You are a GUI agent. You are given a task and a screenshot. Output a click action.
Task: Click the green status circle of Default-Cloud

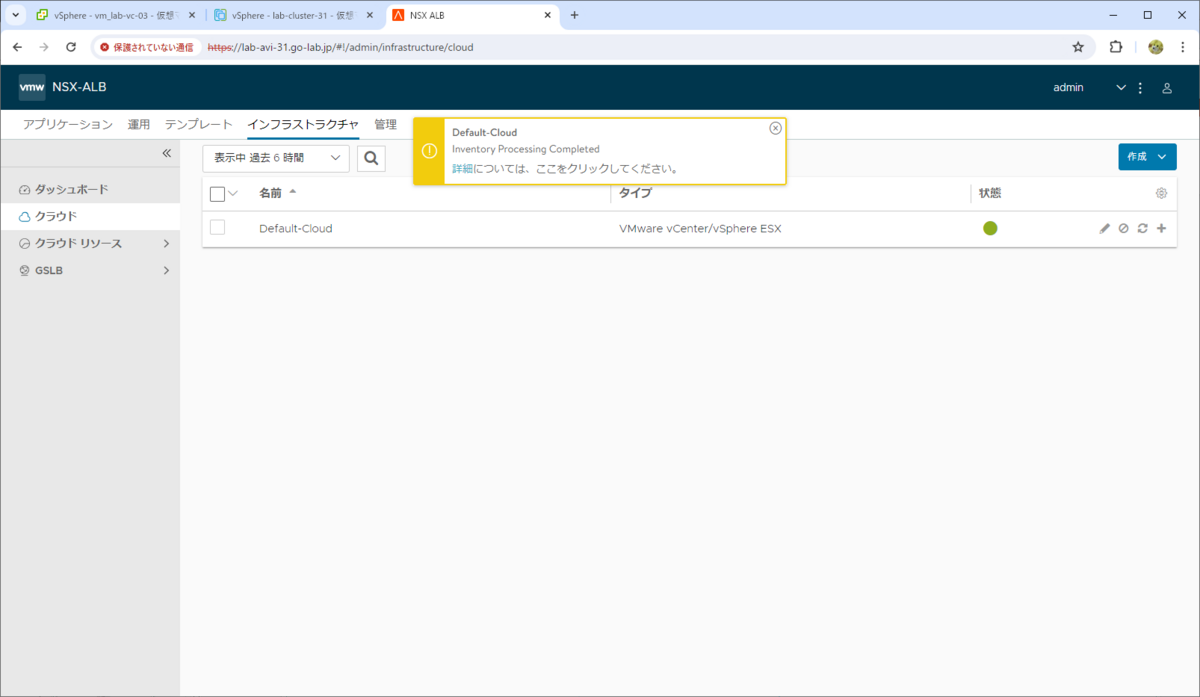pos(990,228)
